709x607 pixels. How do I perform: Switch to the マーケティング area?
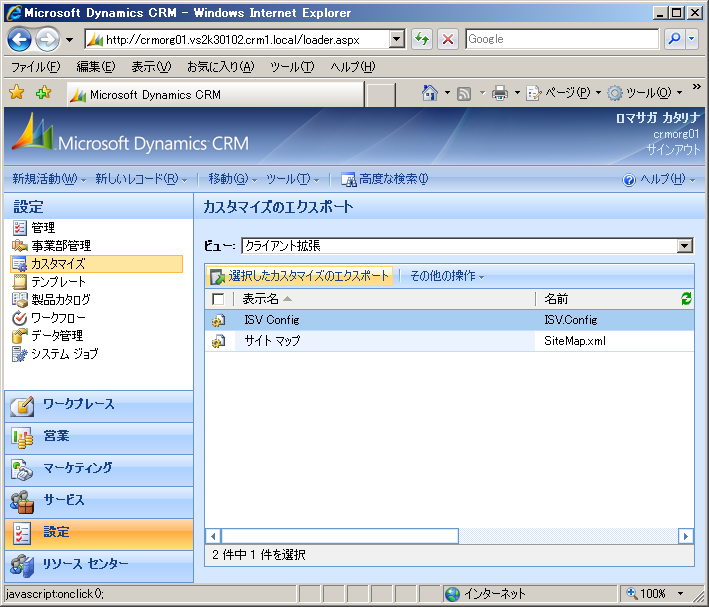[x=99, y=470]
